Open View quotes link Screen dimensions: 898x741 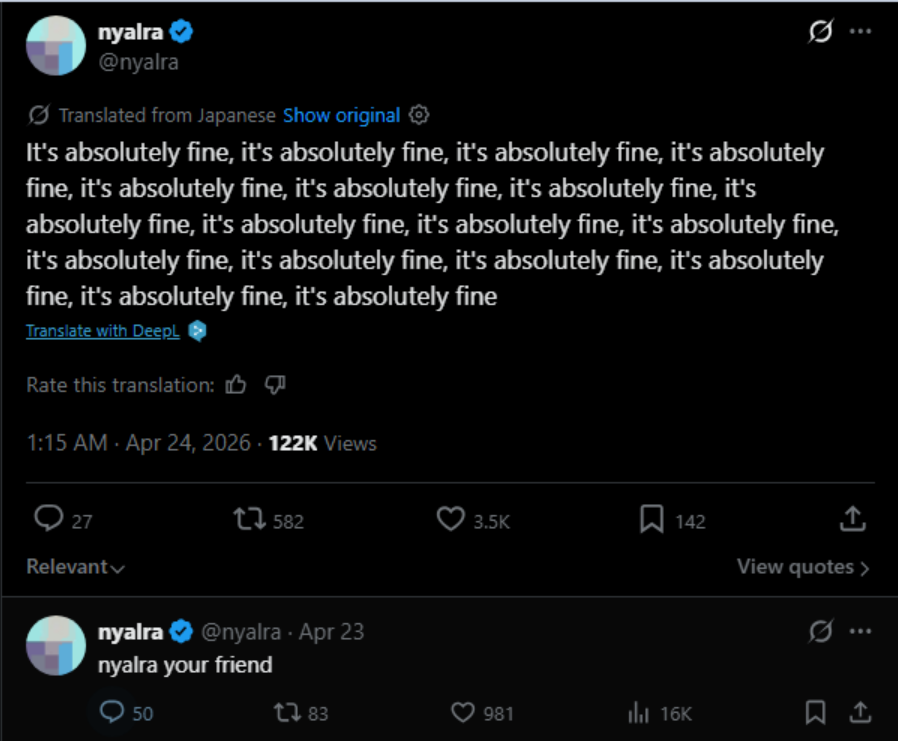[803, 567]
